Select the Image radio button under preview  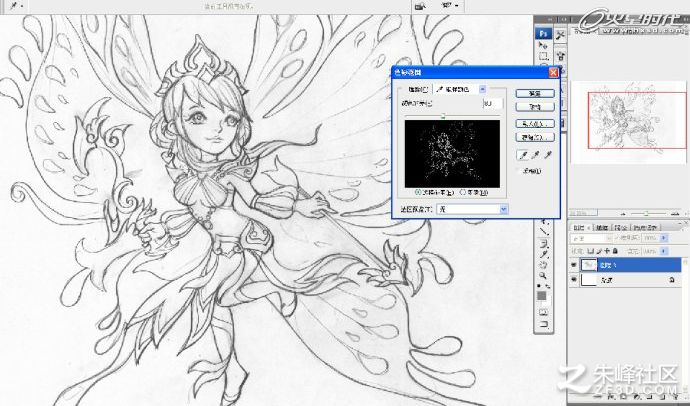pos(463,192)
